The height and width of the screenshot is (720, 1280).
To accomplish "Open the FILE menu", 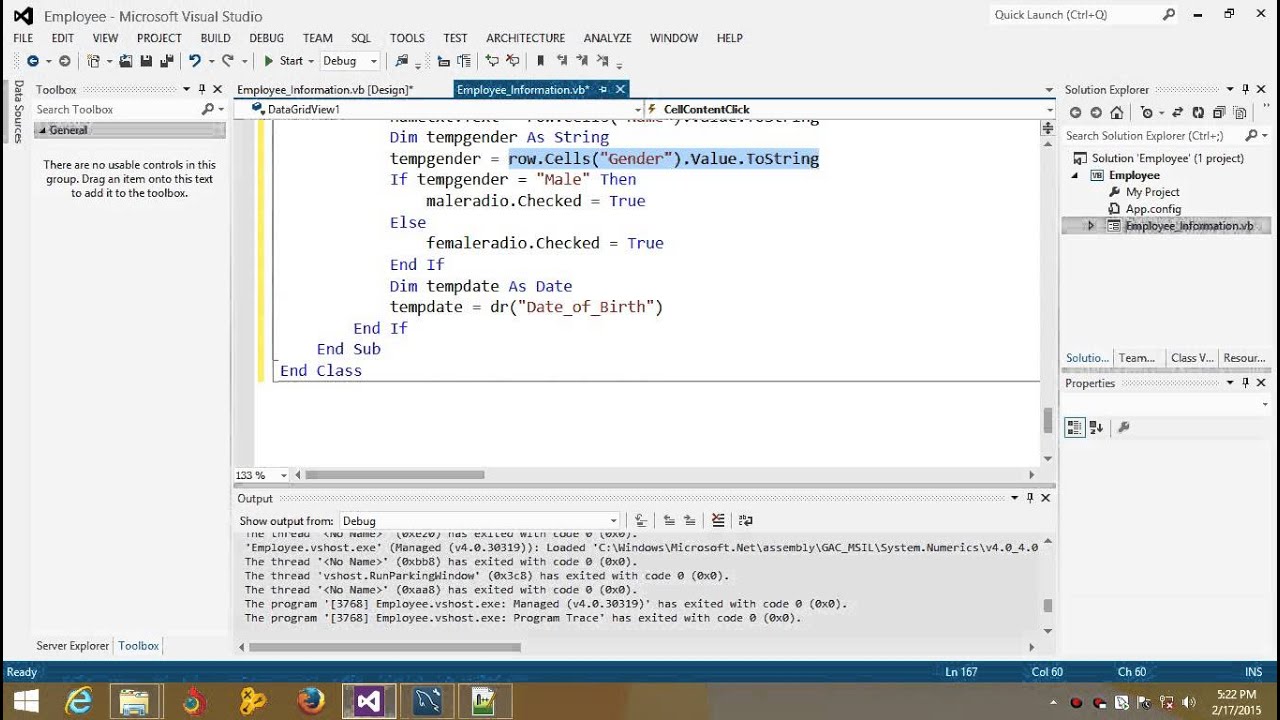I will tap(23, 38).
